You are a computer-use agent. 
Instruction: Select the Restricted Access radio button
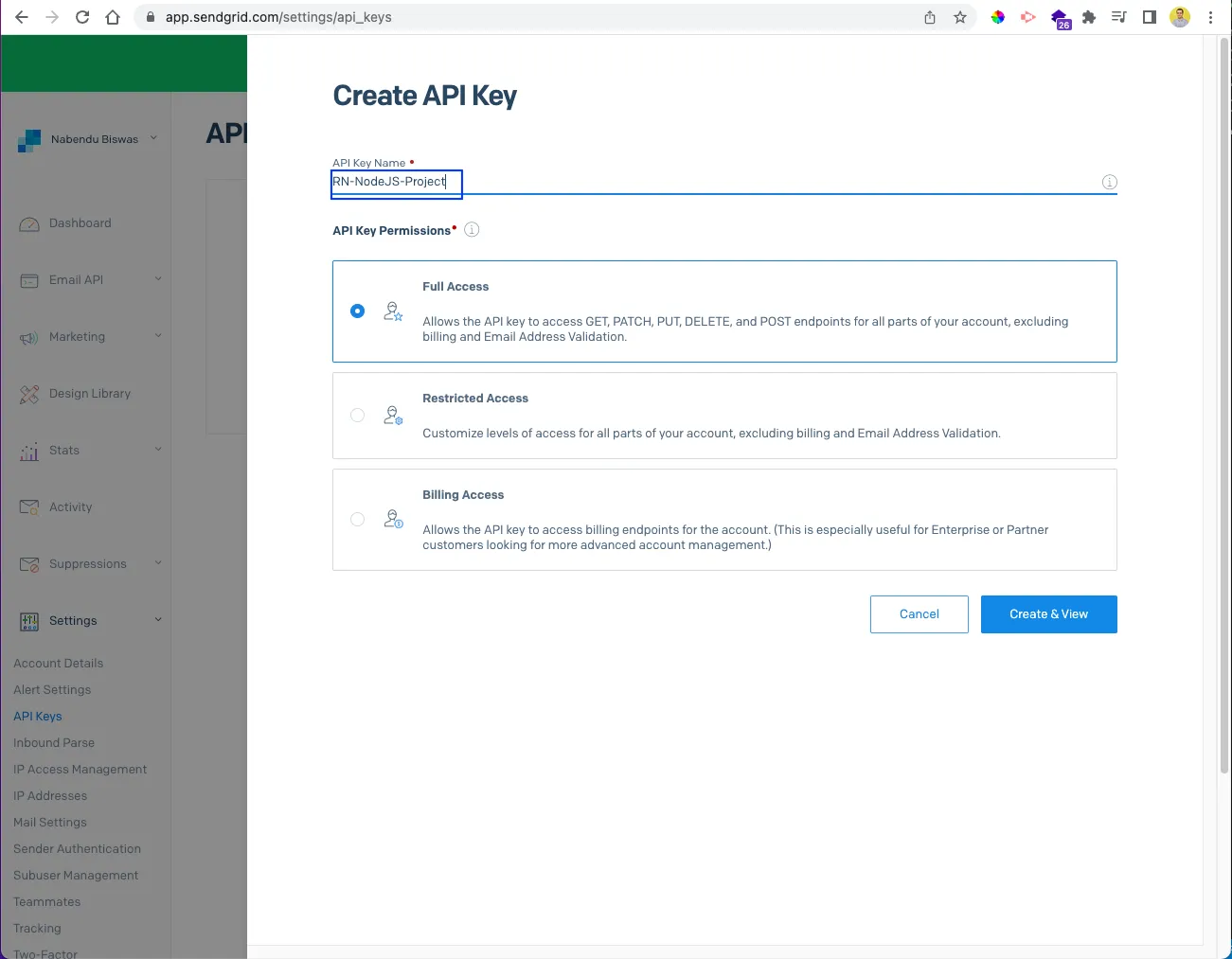click(x=357, y=415)
